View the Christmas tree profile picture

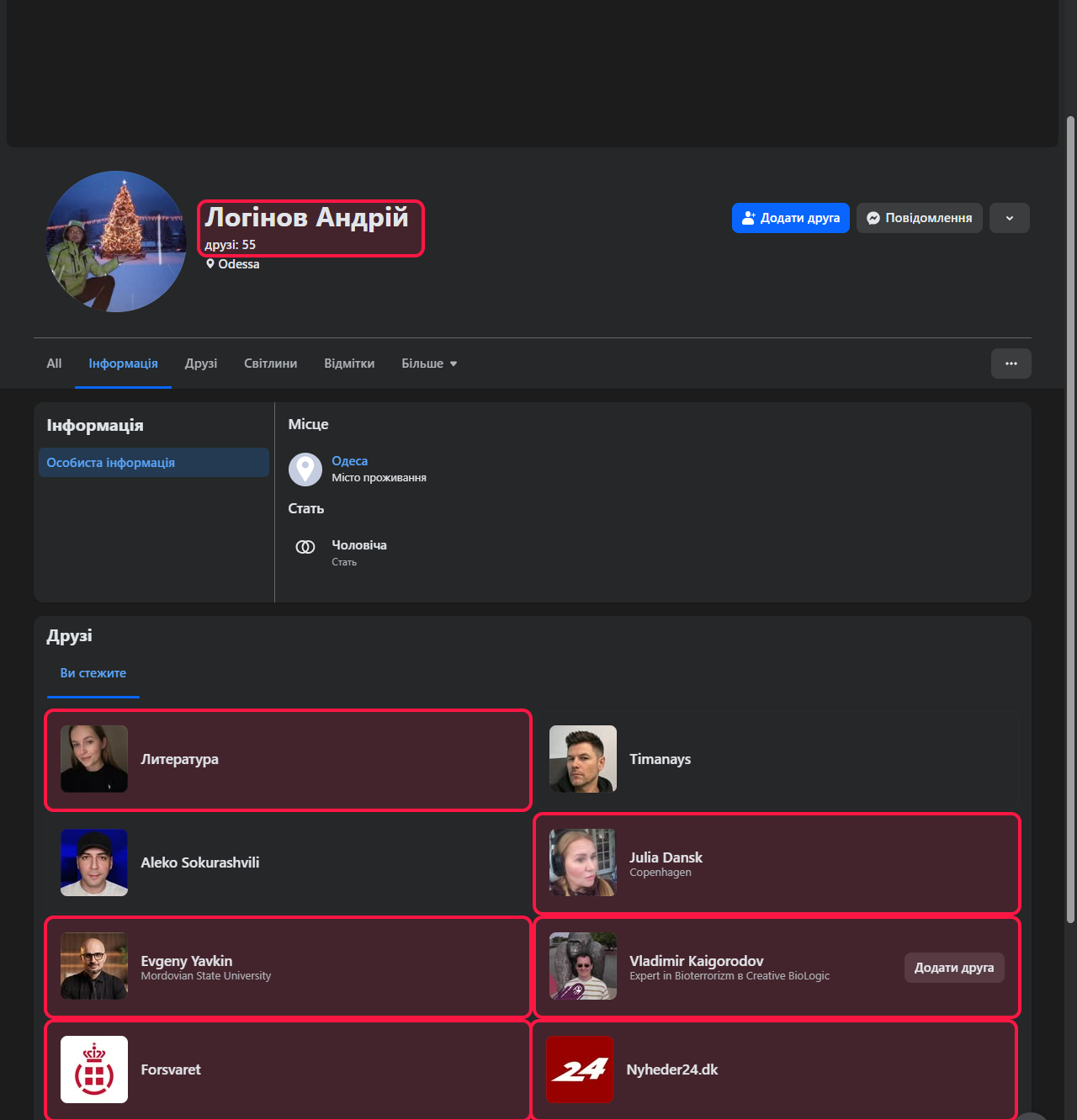pyautogui.click(x=116, y=242)
